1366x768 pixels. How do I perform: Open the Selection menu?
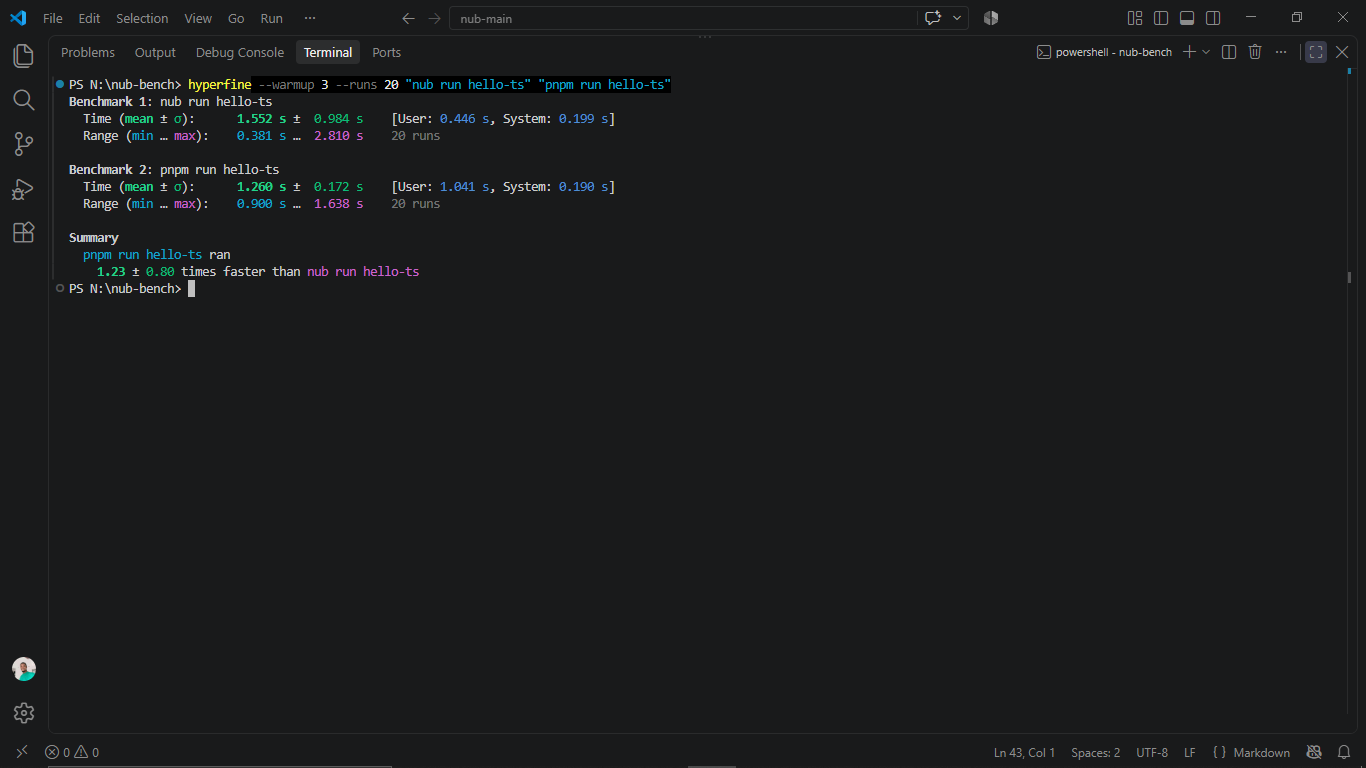142,18
